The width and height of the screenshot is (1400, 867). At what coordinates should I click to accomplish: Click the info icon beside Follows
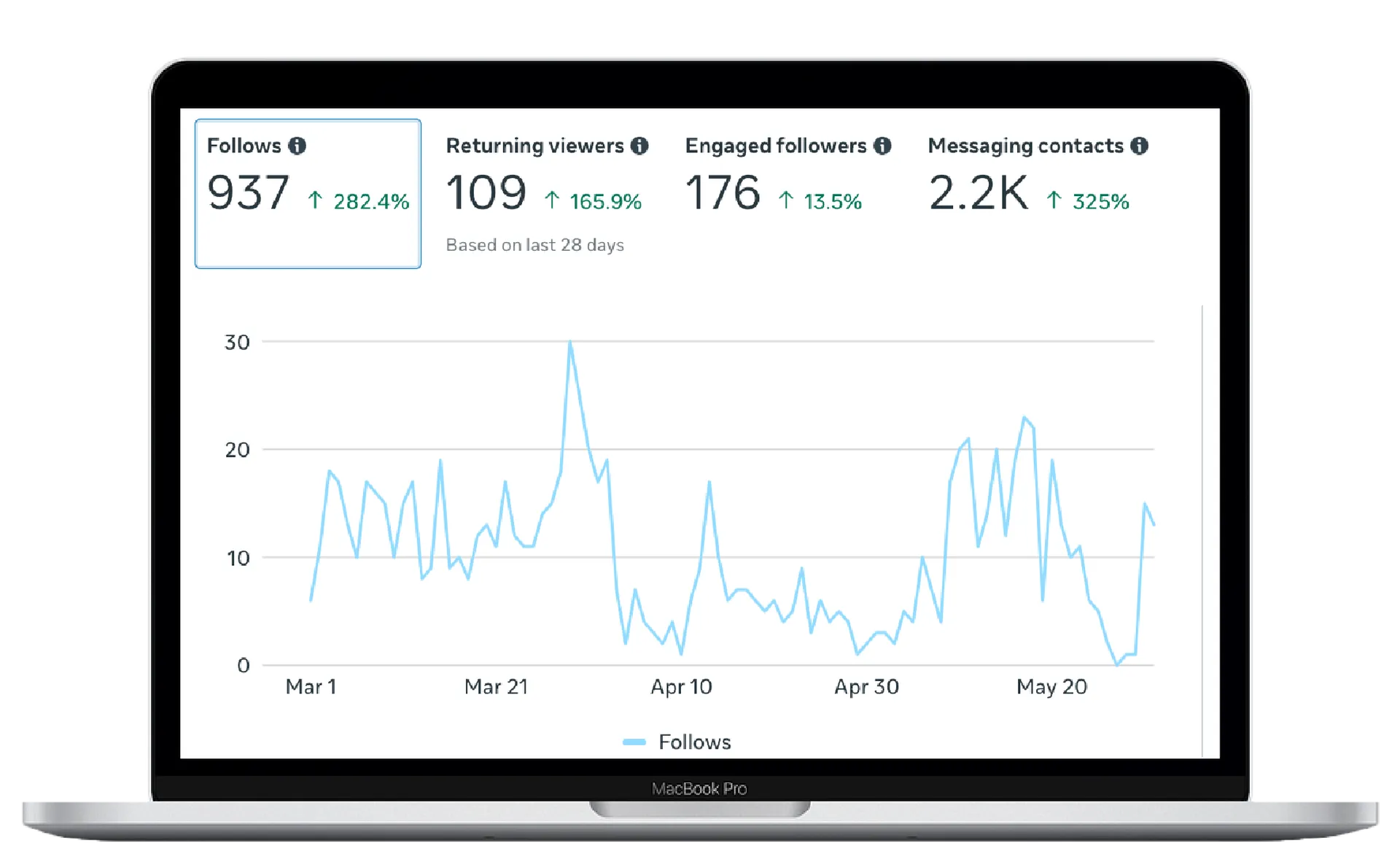pos(297,146)
